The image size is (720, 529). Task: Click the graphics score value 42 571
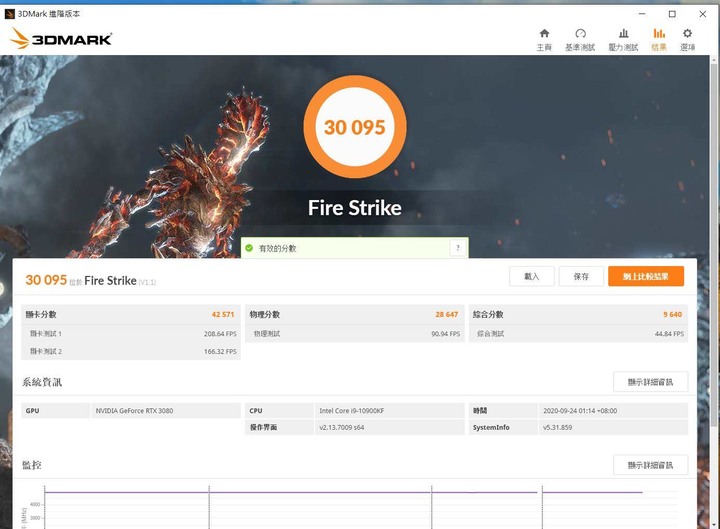[x=223, y=315]
